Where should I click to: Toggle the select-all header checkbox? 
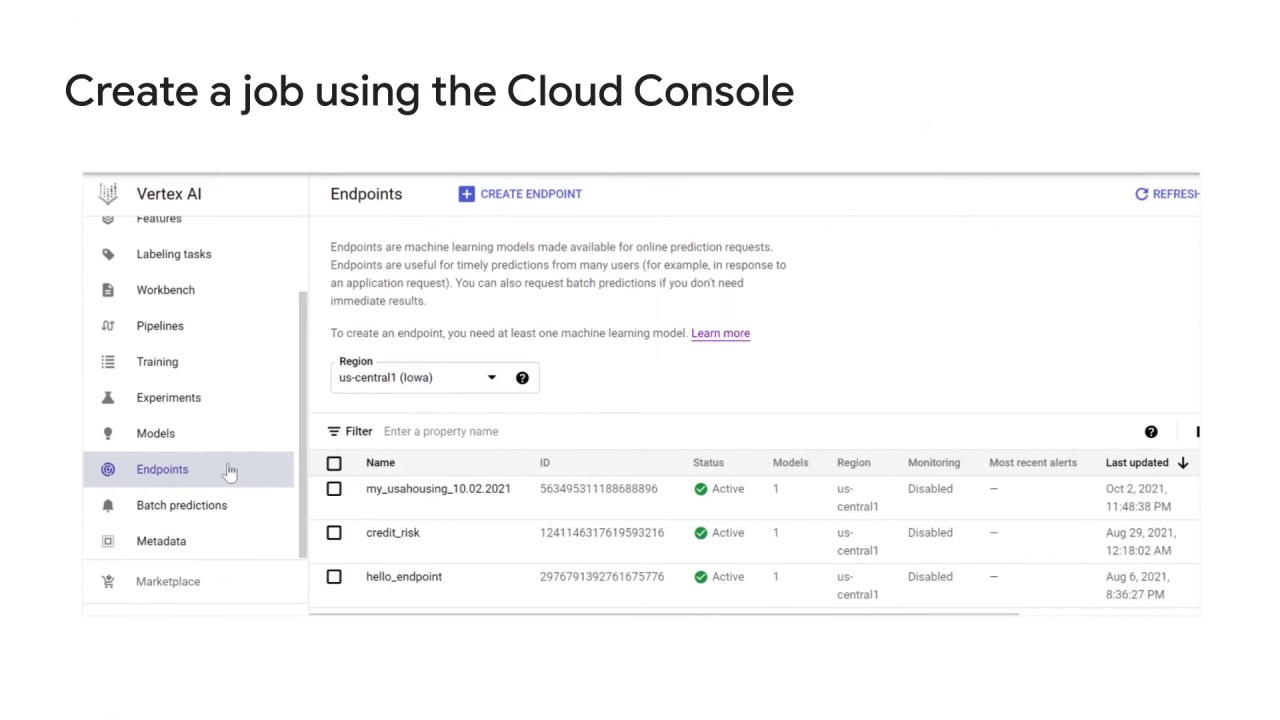coord(334,463)
